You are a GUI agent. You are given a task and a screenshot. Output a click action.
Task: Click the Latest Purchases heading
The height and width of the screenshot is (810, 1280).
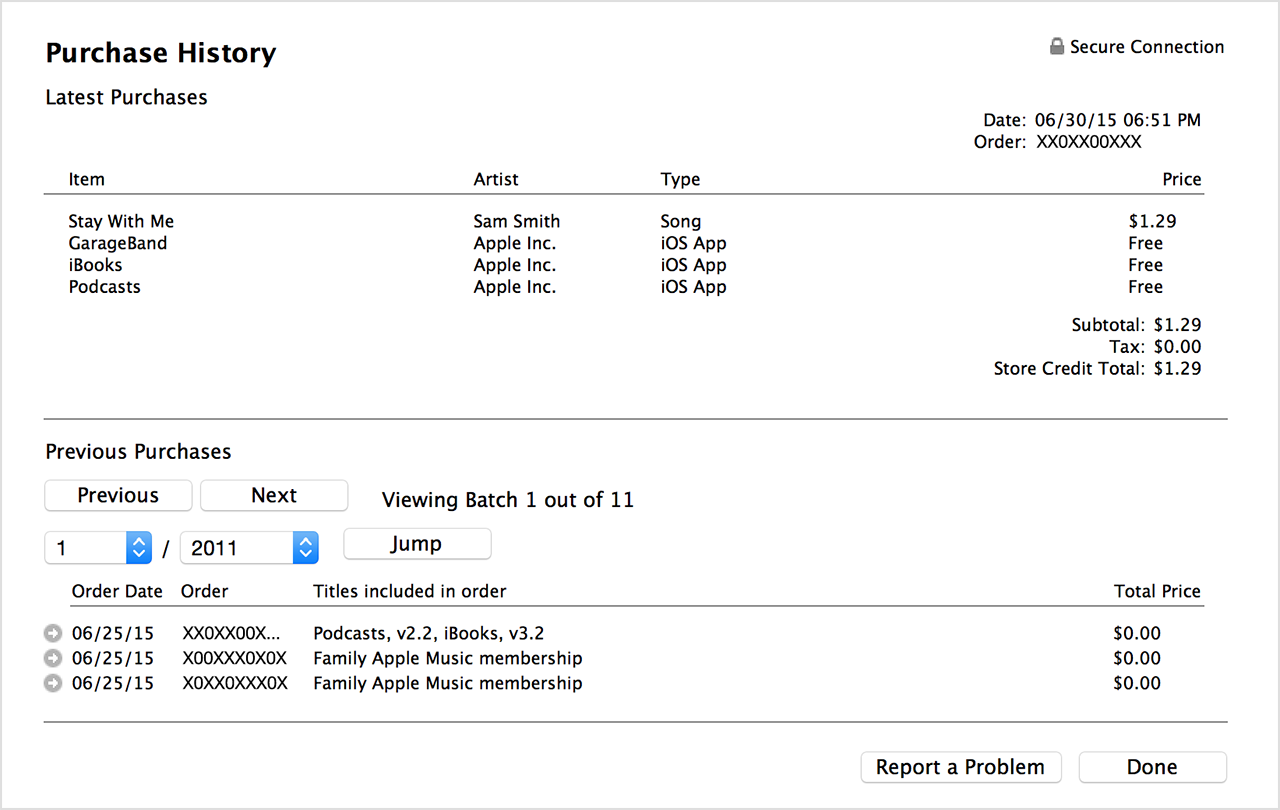[x=127, y=97]
